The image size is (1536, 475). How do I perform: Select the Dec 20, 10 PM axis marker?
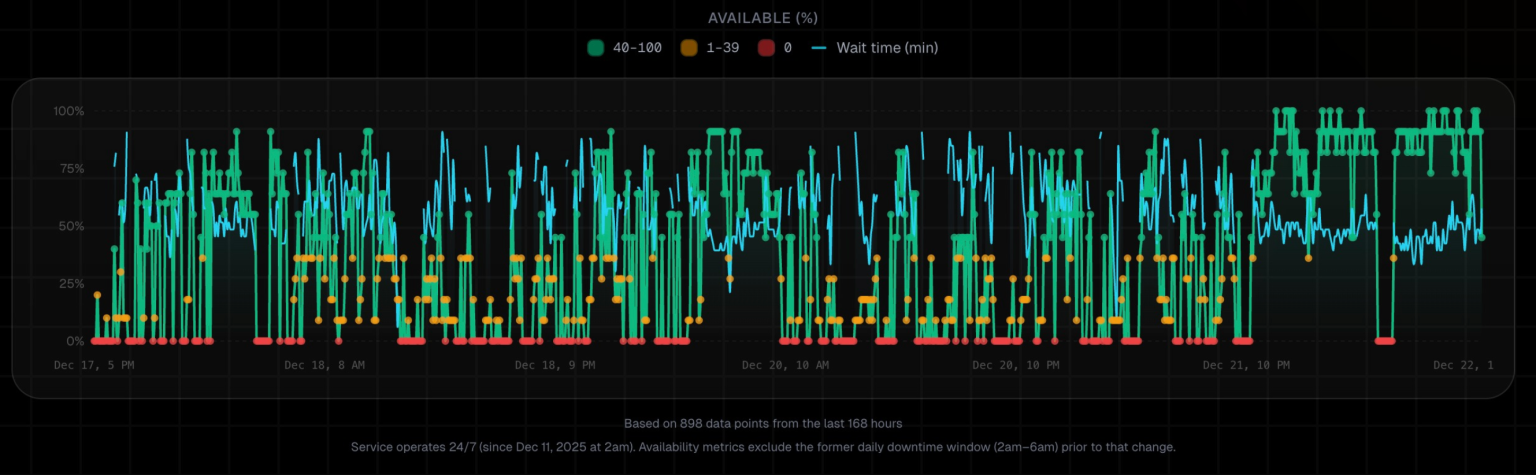[x=1015, y=365]
